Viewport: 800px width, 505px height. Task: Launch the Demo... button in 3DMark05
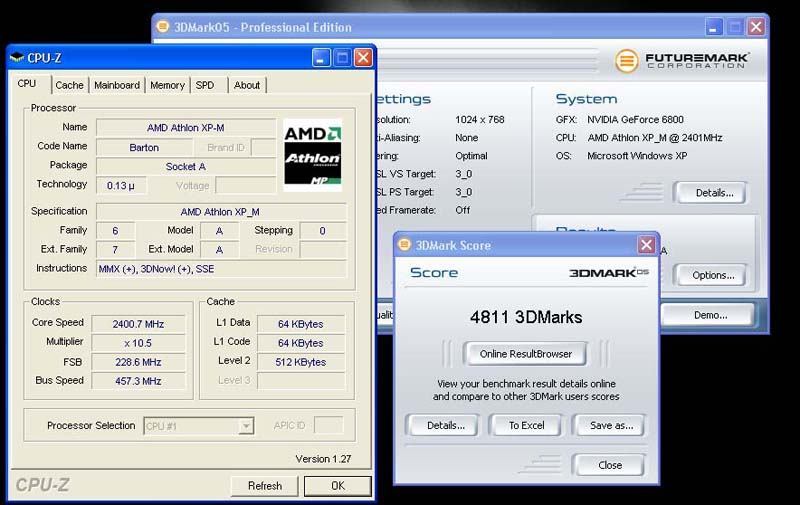(x=710, y=315)
